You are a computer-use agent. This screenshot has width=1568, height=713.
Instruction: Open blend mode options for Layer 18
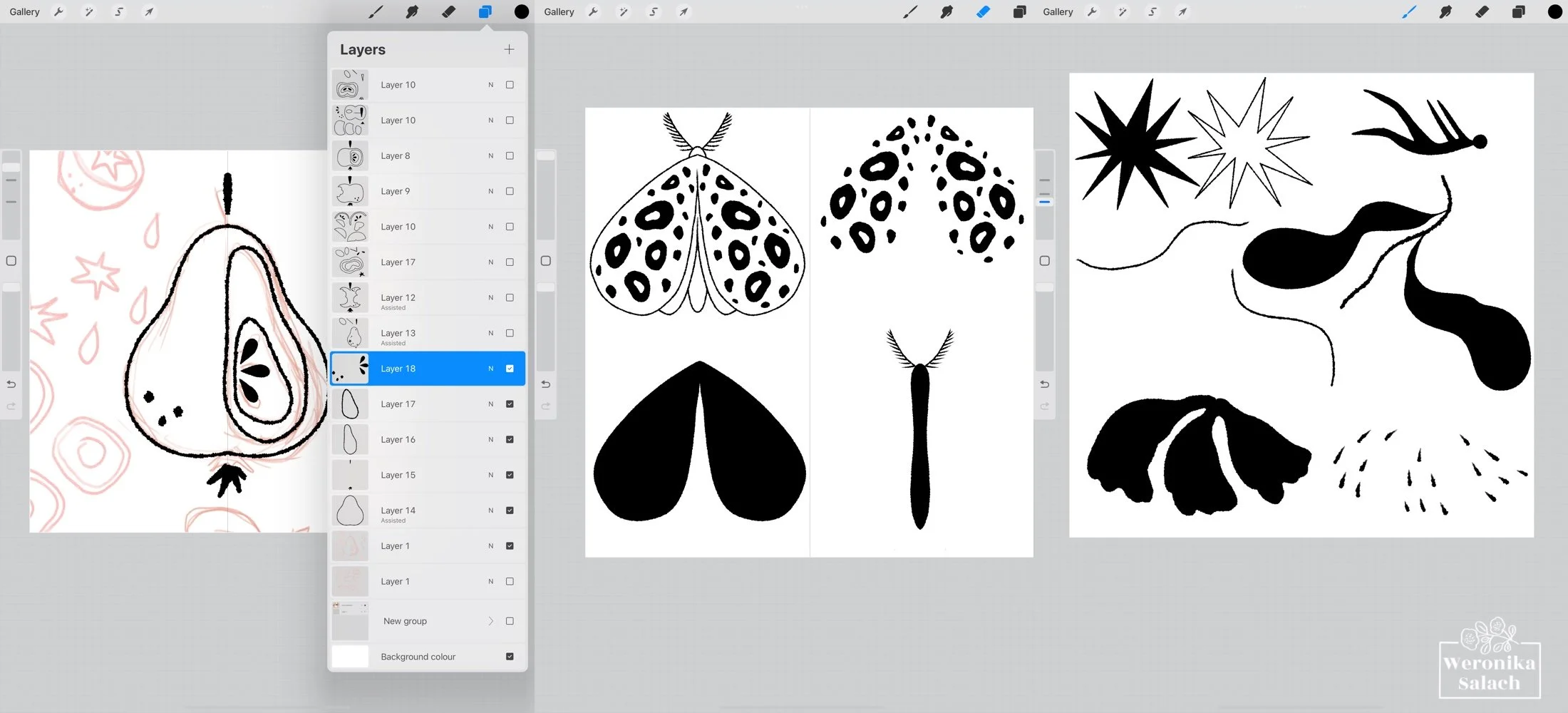coord(490,368)
